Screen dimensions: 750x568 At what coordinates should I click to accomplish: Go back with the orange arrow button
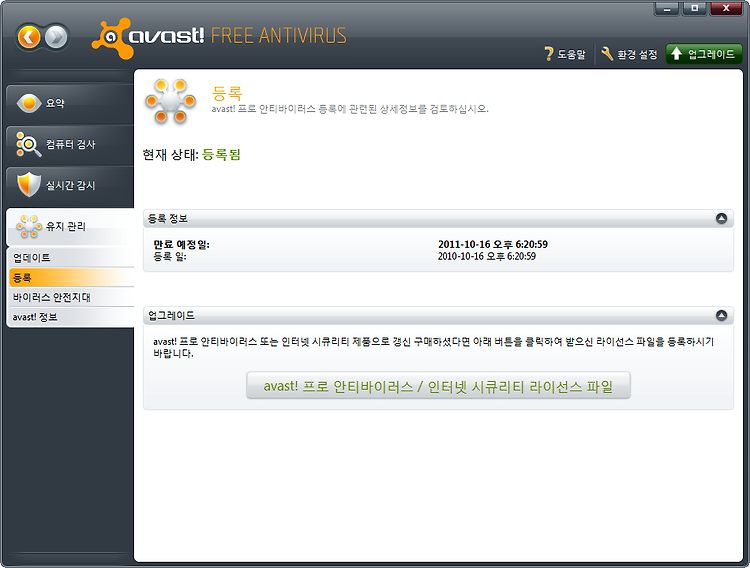coord(29,37)
